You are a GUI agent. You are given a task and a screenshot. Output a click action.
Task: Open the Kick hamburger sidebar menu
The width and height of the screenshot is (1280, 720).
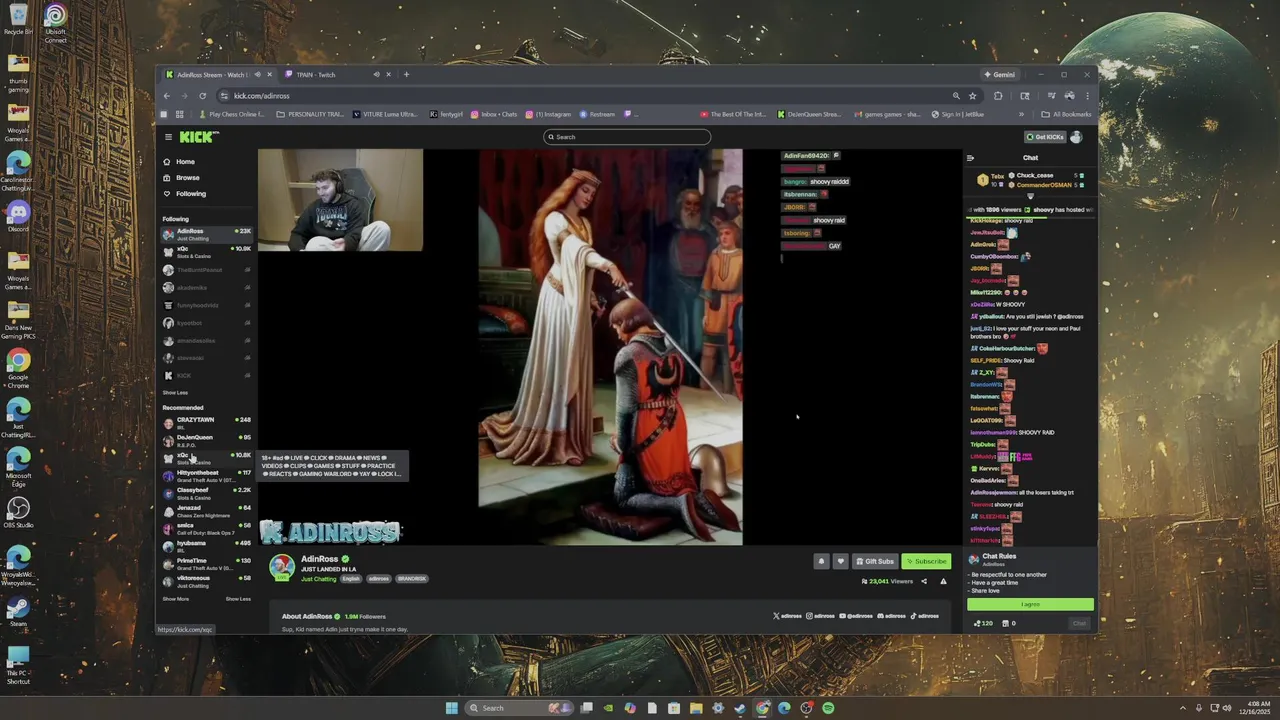tap(168, 137)
